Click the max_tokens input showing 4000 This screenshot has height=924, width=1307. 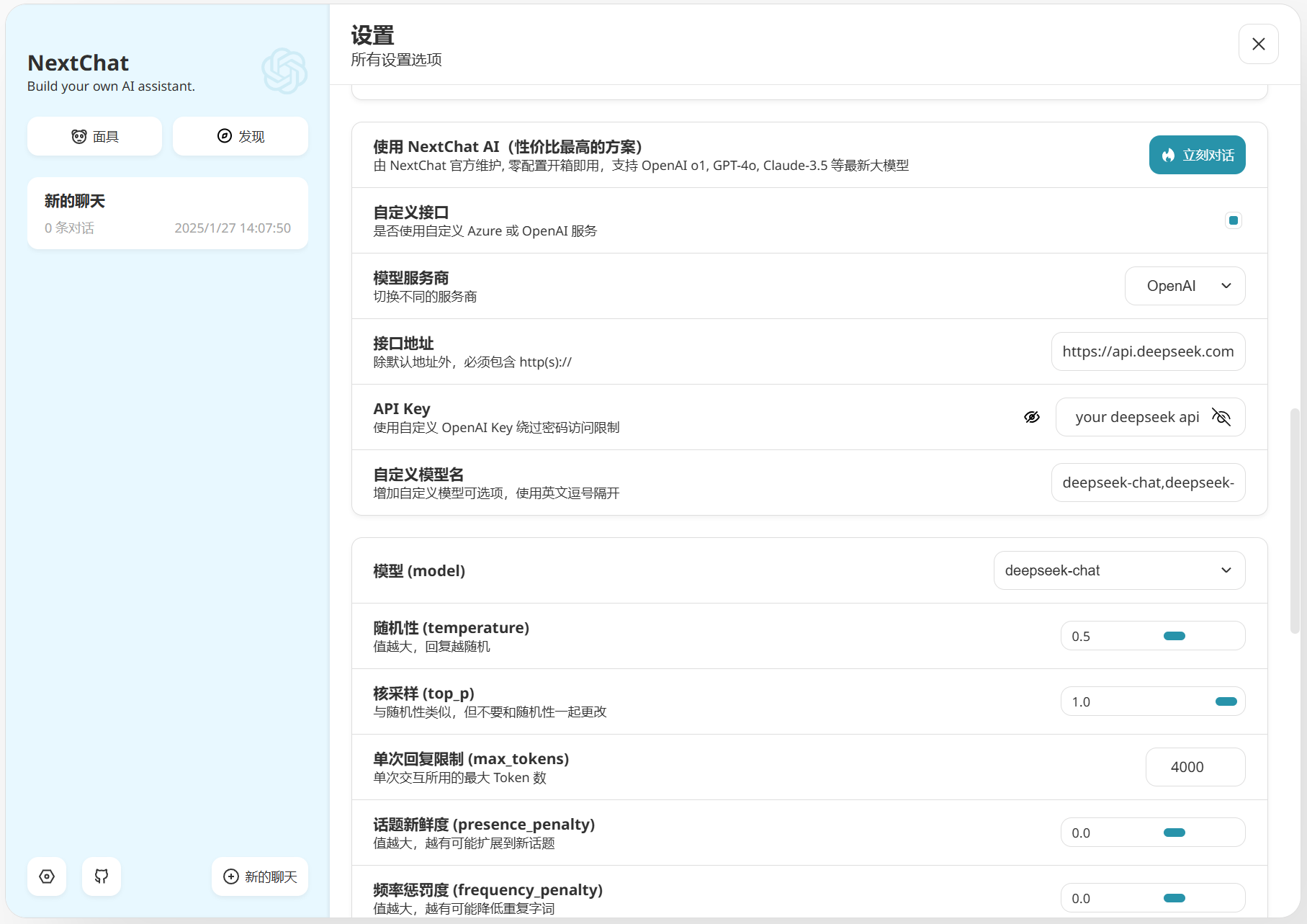(x=1195, y=767)
